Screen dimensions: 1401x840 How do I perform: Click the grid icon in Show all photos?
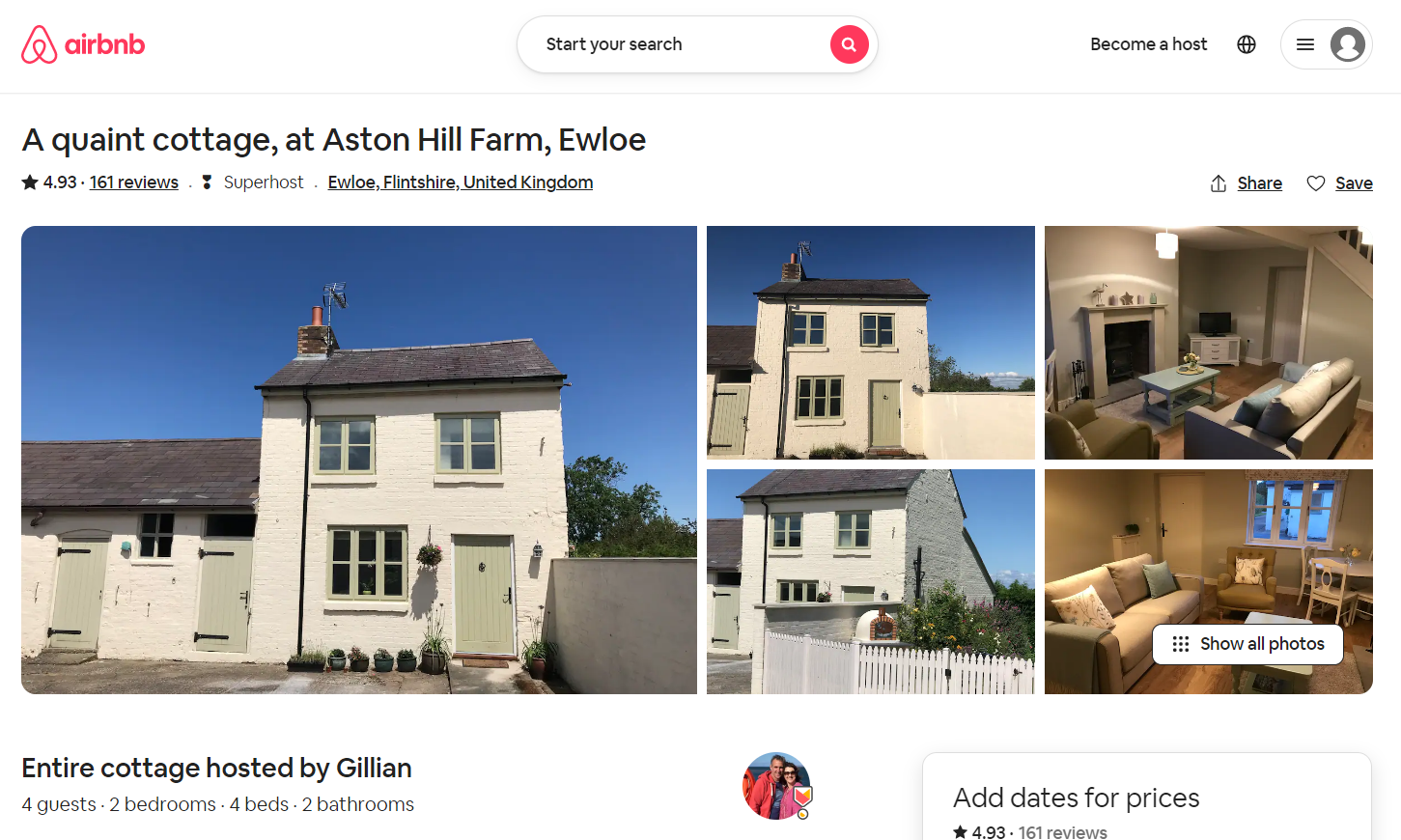click(x=1180, y=644)
